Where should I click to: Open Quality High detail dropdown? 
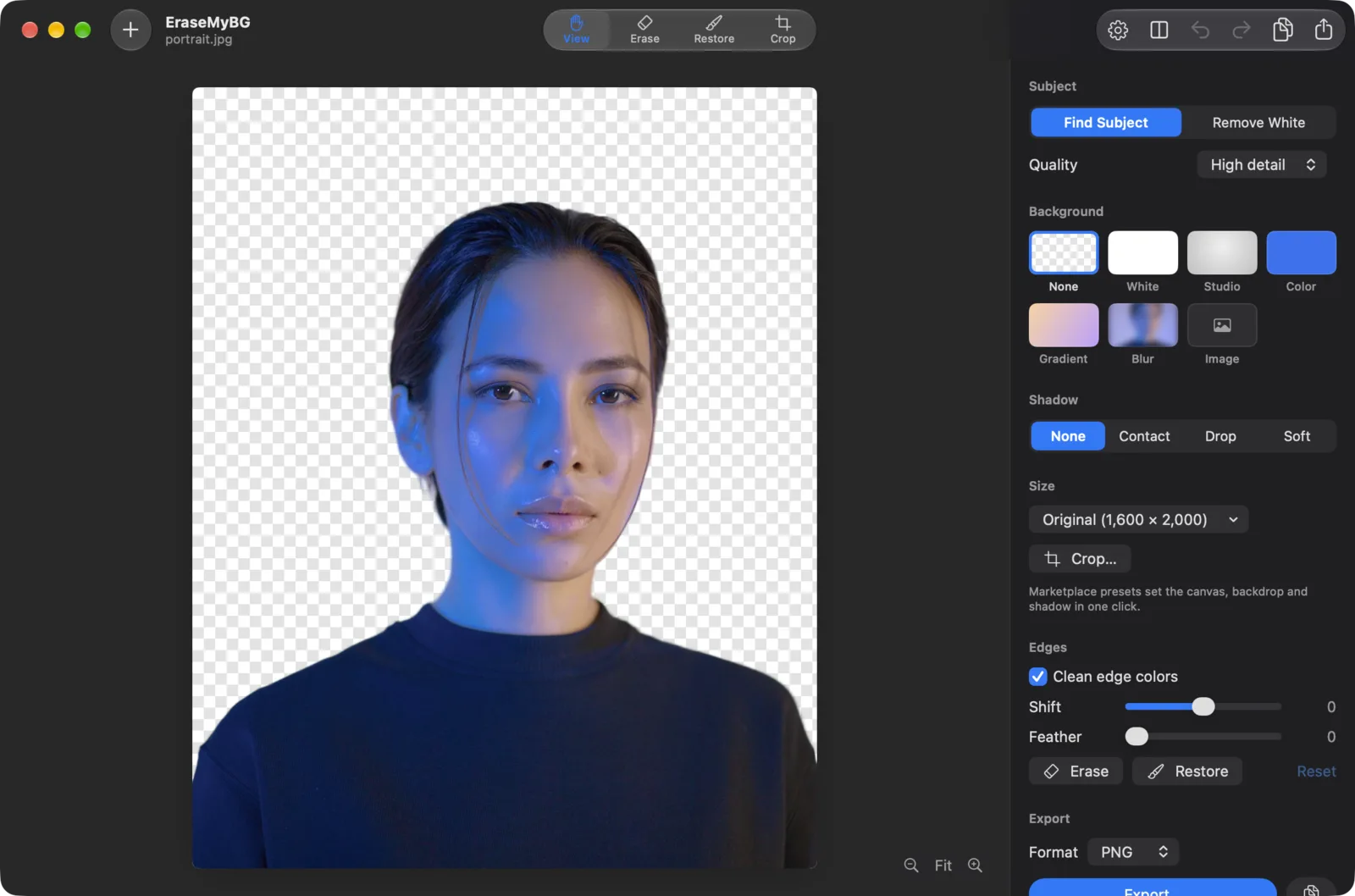point(1262,165)
